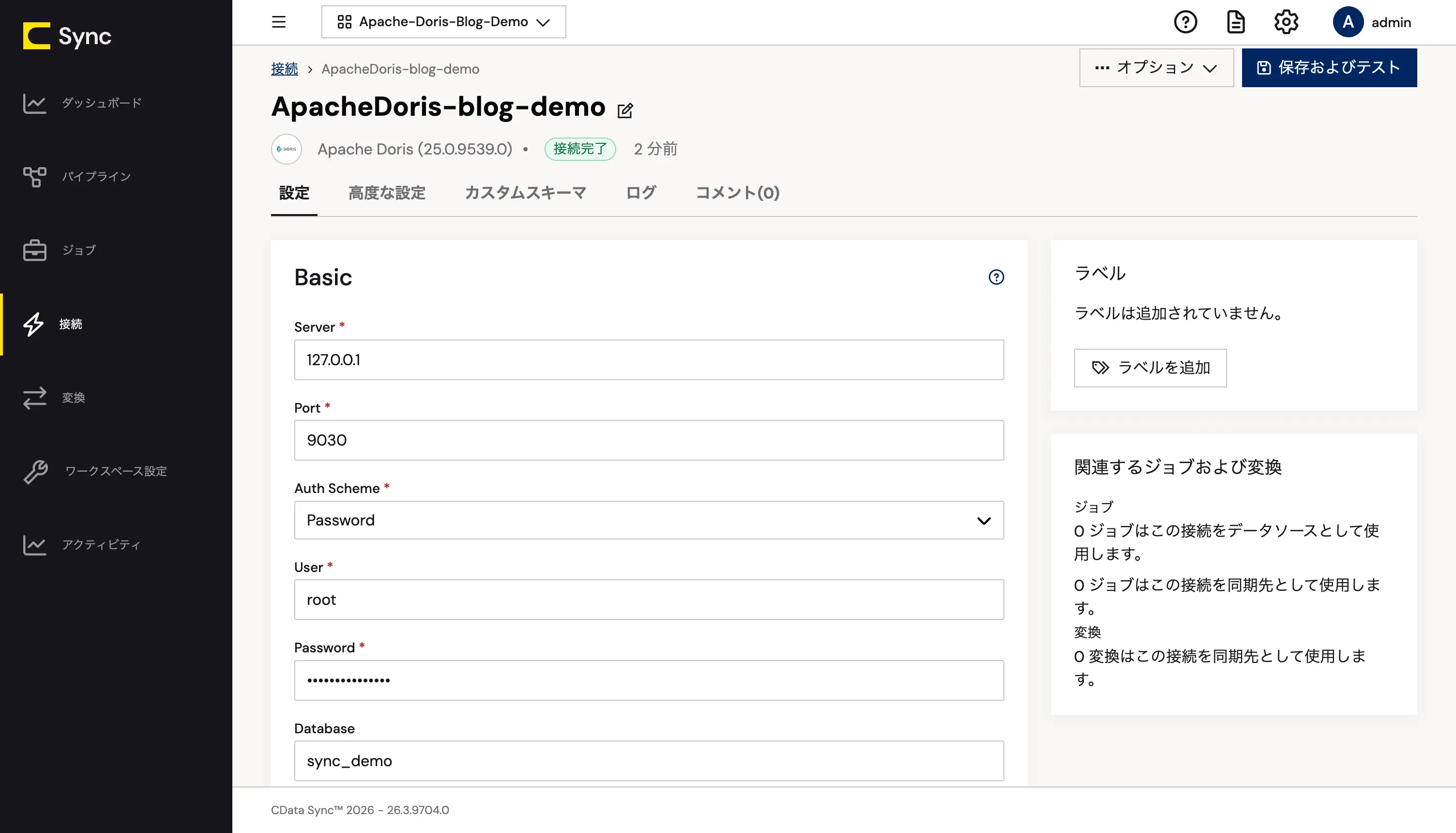Open the Auth Scheme Password dropdown

[649, 520]
